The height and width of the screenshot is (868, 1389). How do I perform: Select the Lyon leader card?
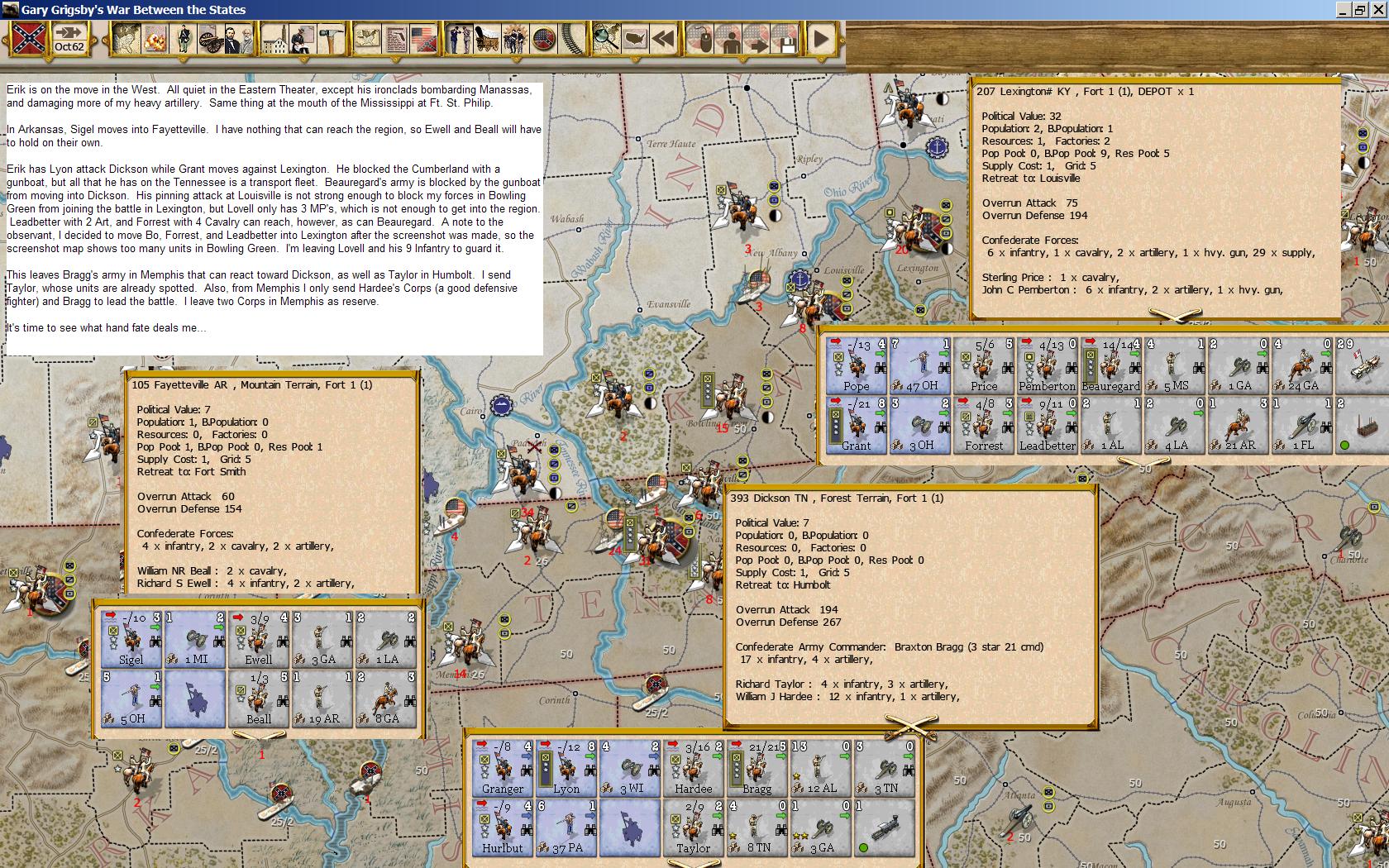(566, 767)
